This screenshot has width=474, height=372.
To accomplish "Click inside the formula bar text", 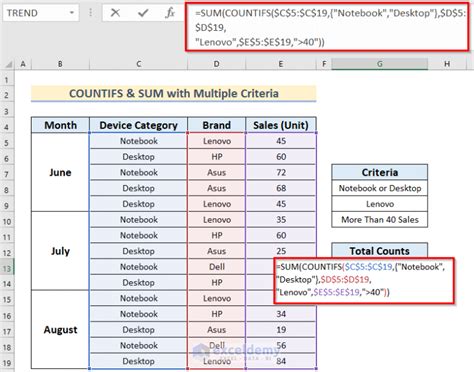I will [x=327, y=27].
